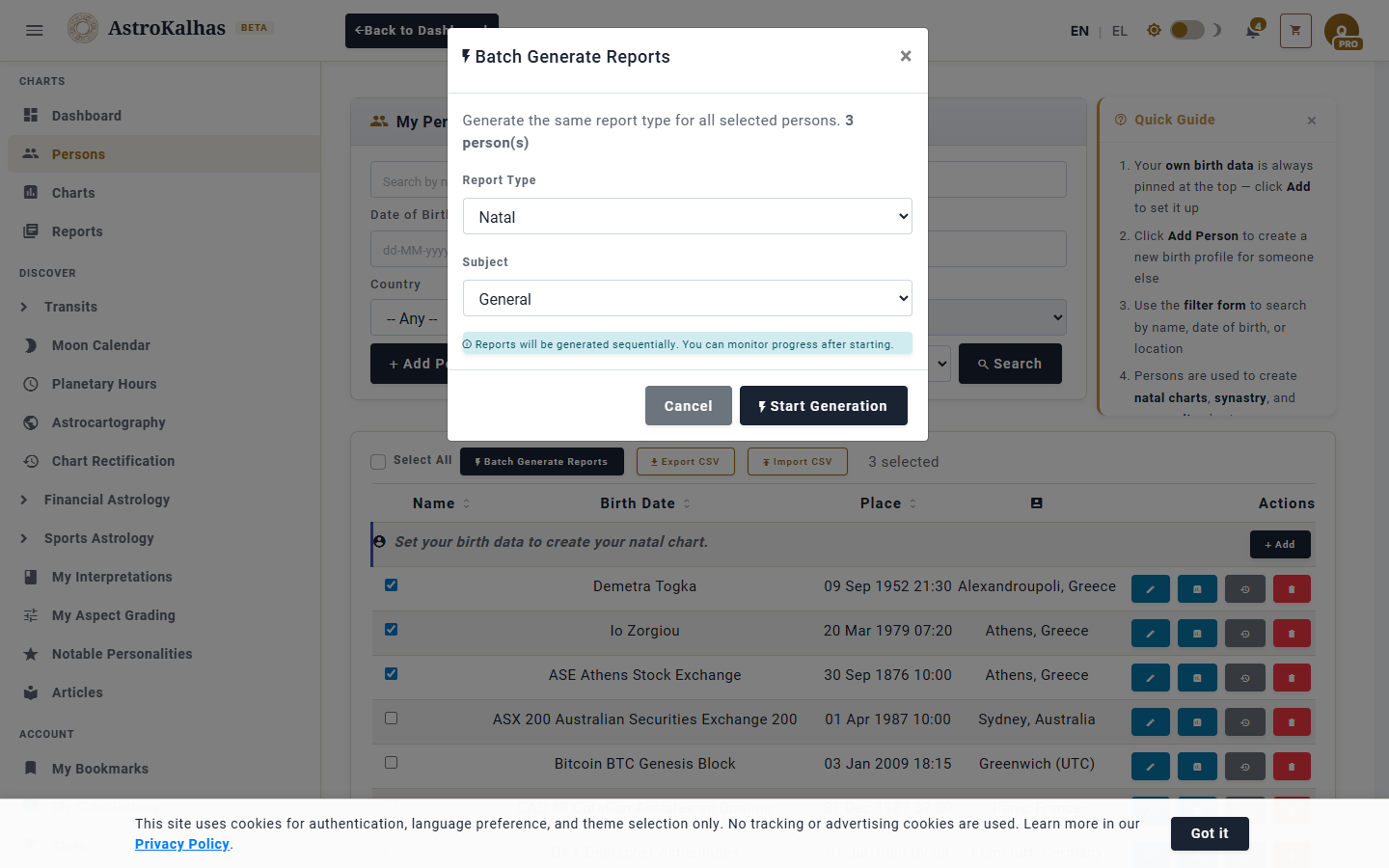This screenshot has height=868, width=1389.
Task: Toggle the light/dark theme switch
Action: click(1187, 31)
